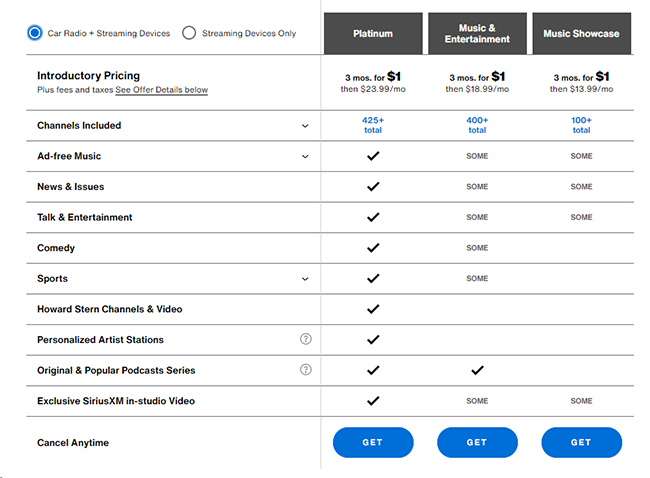Click 'then $23.99/mo' Platinum price text
650x478 pixels.
(x=373, y=89)
